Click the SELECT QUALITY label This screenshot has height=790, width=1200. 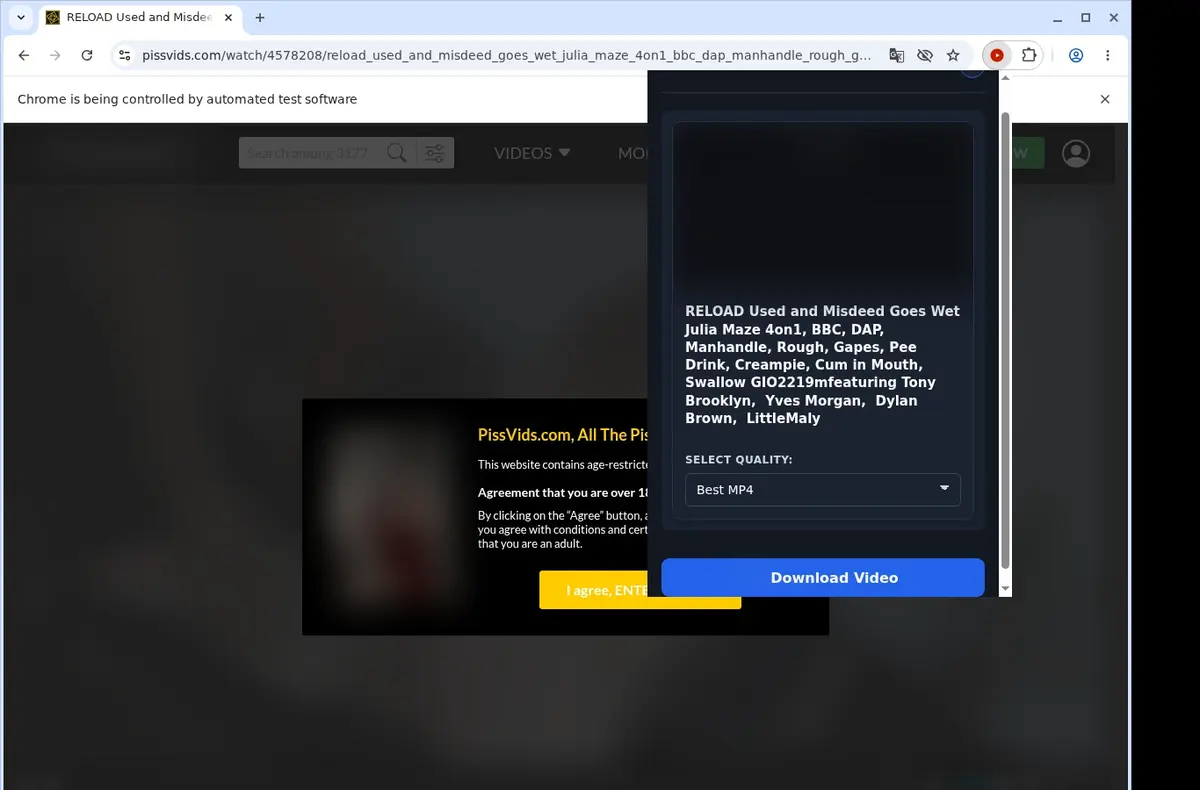click(739, 460)
